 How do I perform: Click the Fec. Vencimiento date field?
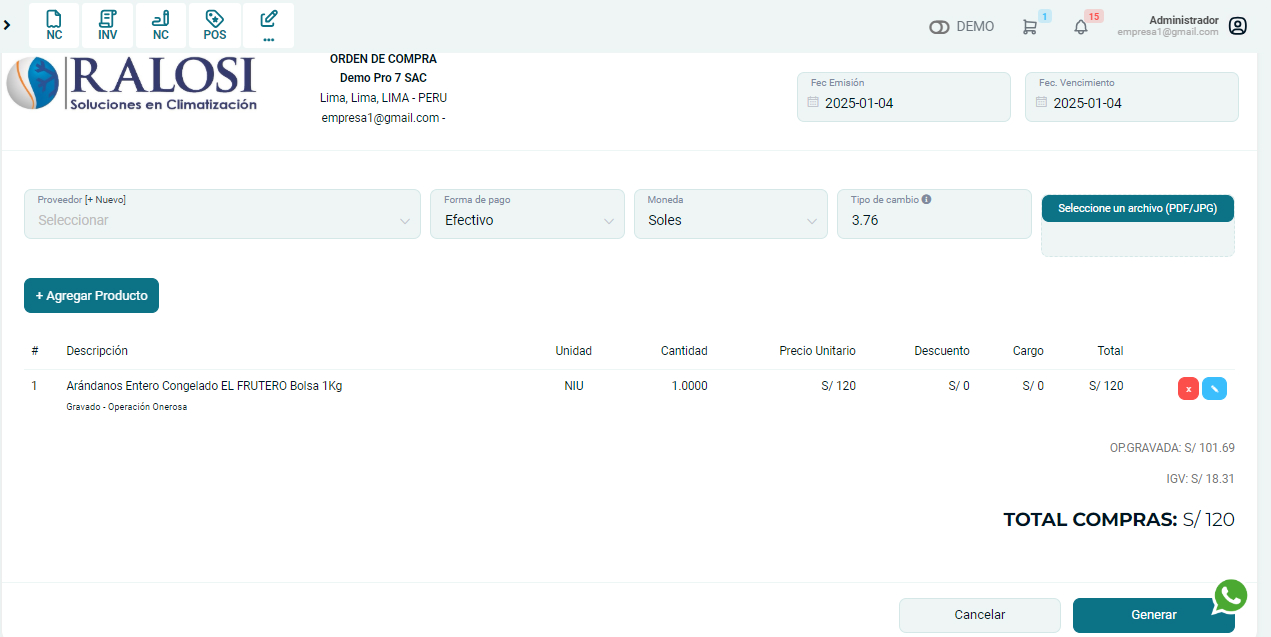click(x=1131, y=103)
